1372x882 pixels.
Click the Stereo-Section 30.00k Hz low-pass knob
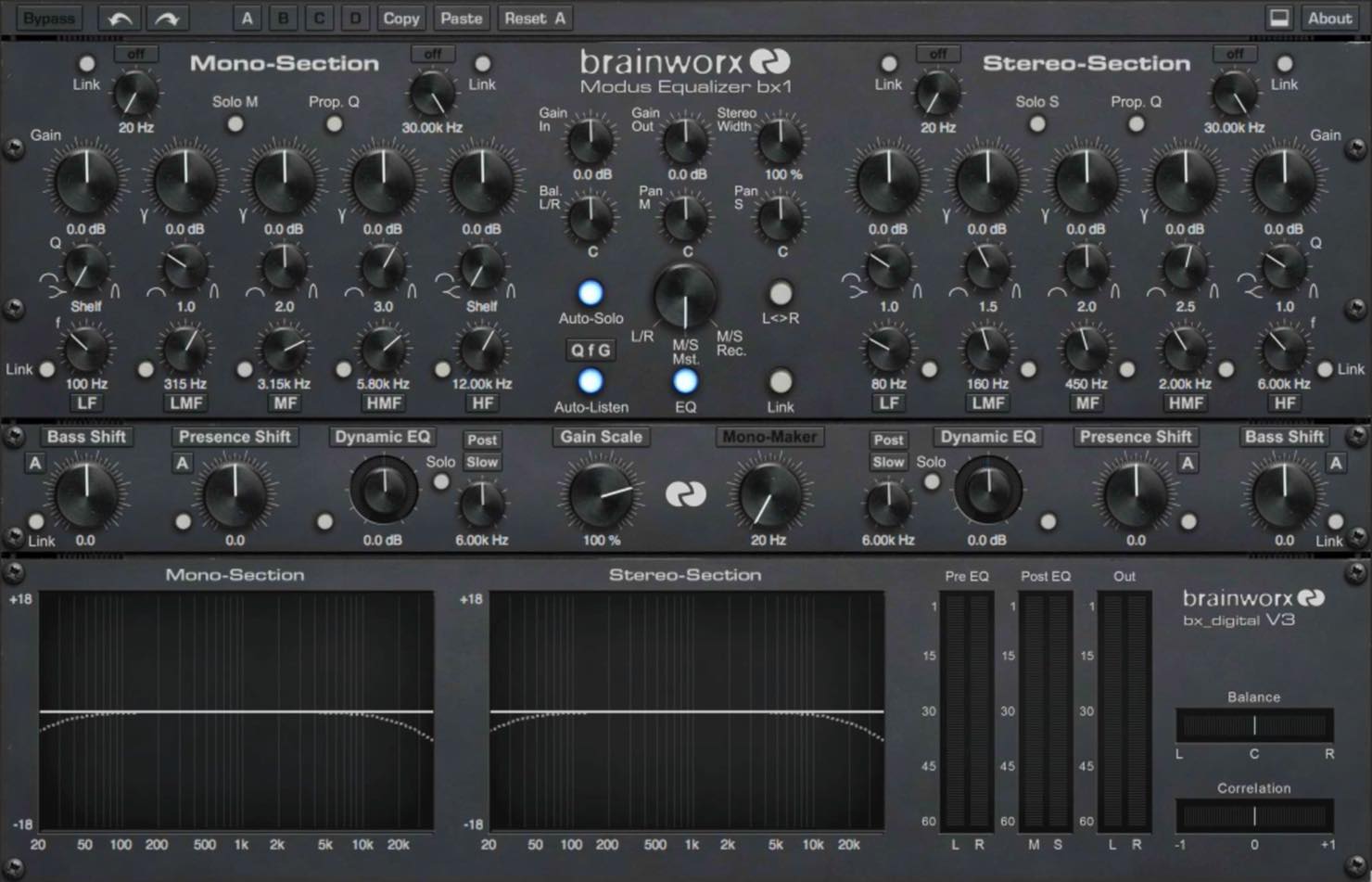click(1234, 93)
